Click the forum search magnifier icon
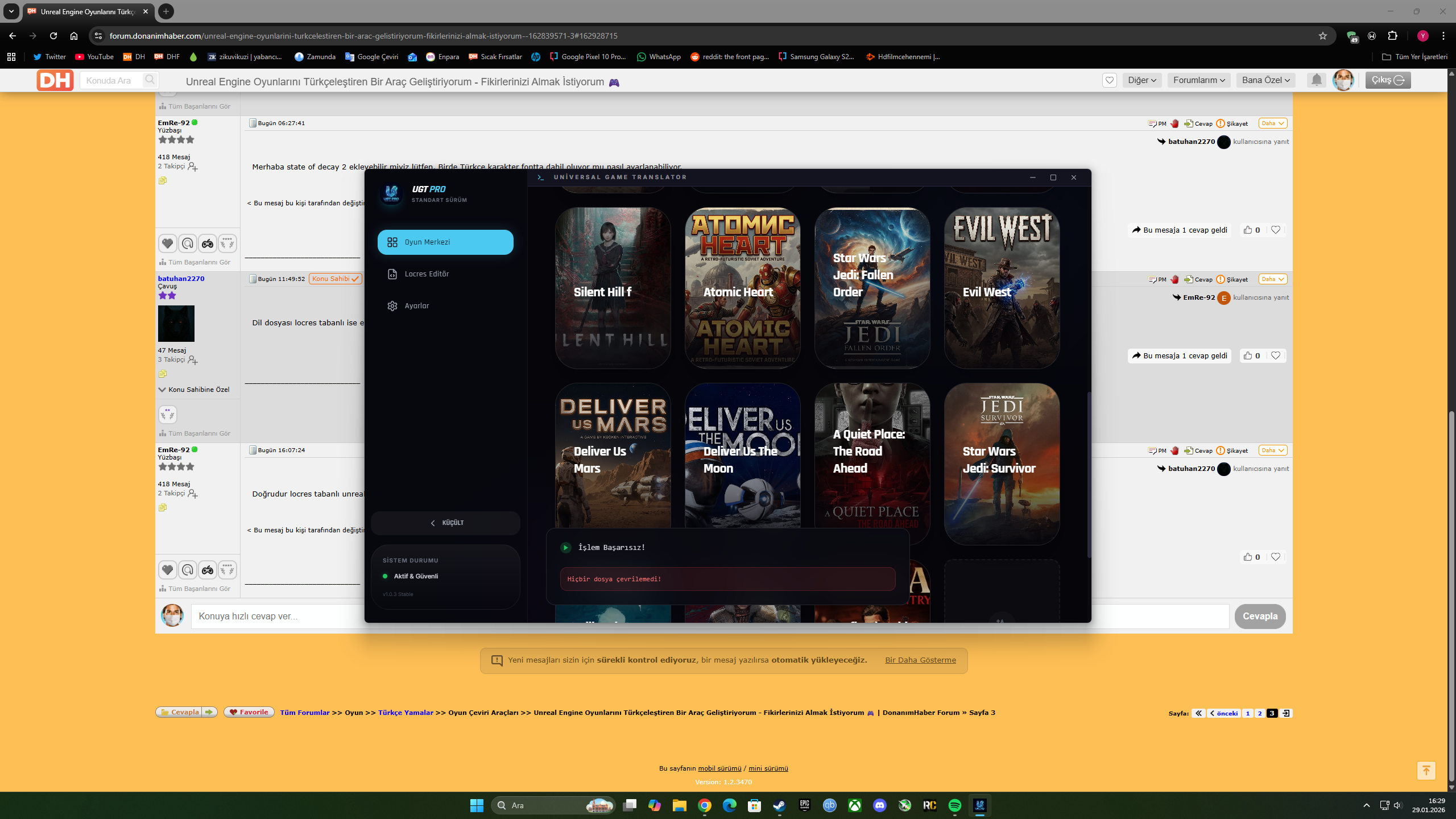The image size is (1456, 819). pos(150,80)
